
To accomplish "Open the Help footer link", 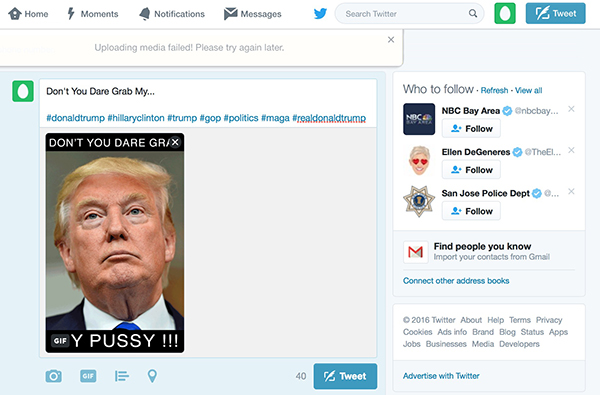I will 496,320.
